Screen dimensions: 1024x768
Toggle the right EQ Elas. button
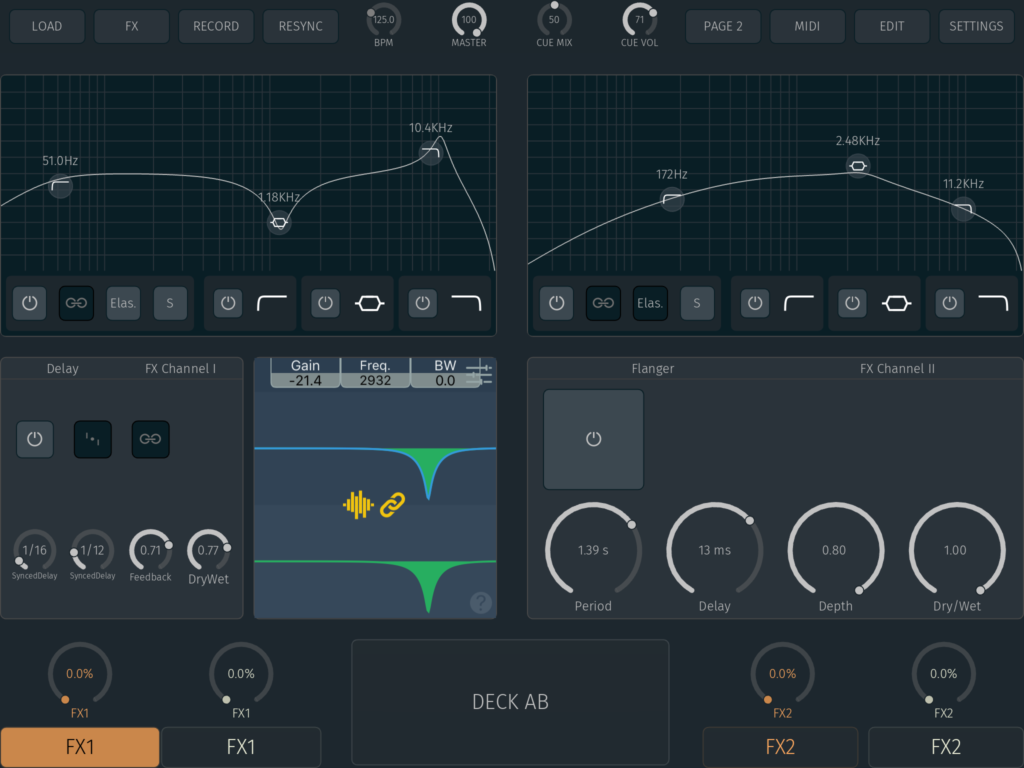650,303
